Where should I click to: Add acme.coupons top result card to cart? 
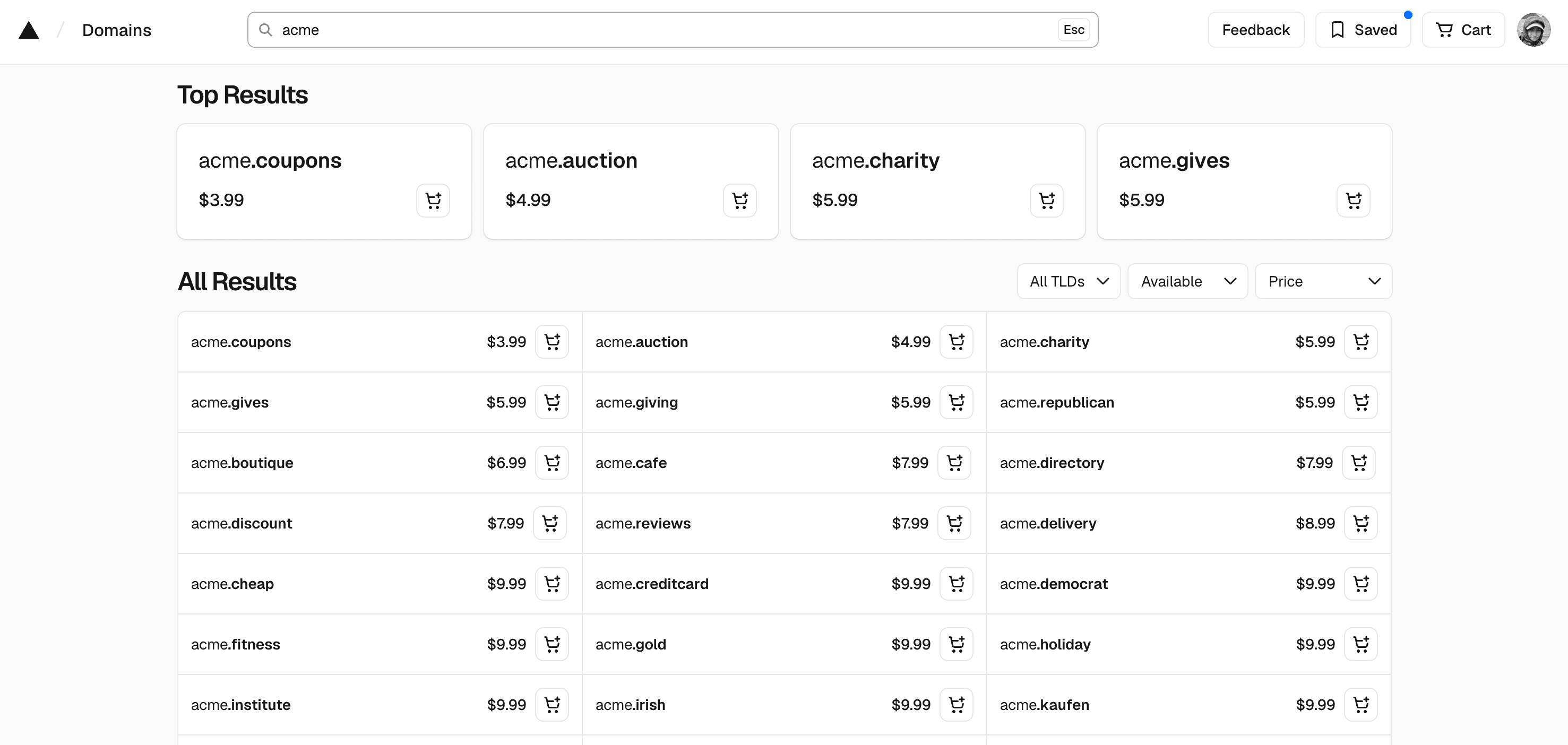point(433,200)
